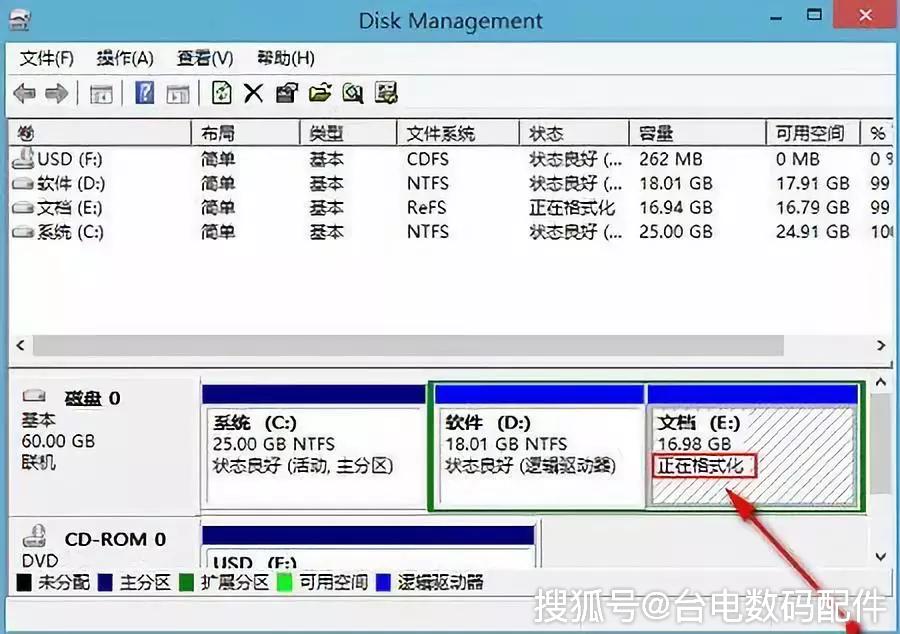Click the disk settings checklist toolbar icon
This screenshot has width=900, height=634.
[386, 92]
